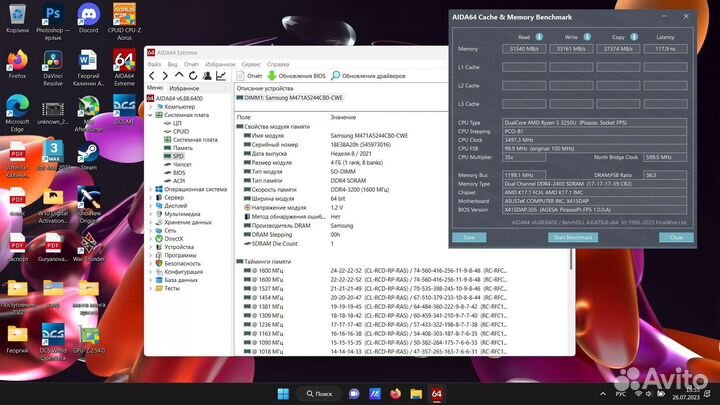720x405 pixels.
Task: Open Firefox from the taskbar
Action: click(395, 394)
